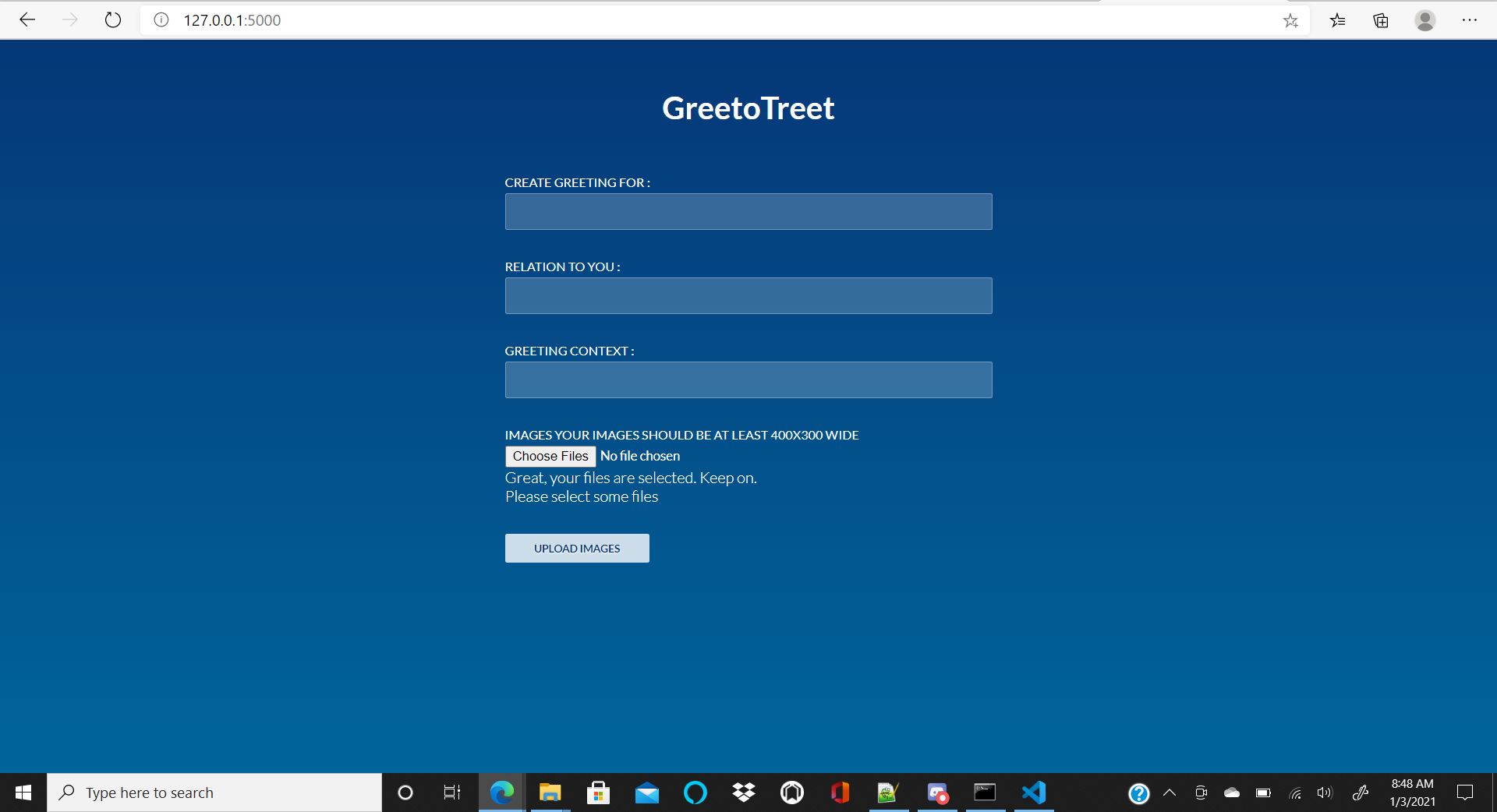This screenshot has height=812, width=1497.
Task: Focus the Relation To You field
Action: [748, 296]
